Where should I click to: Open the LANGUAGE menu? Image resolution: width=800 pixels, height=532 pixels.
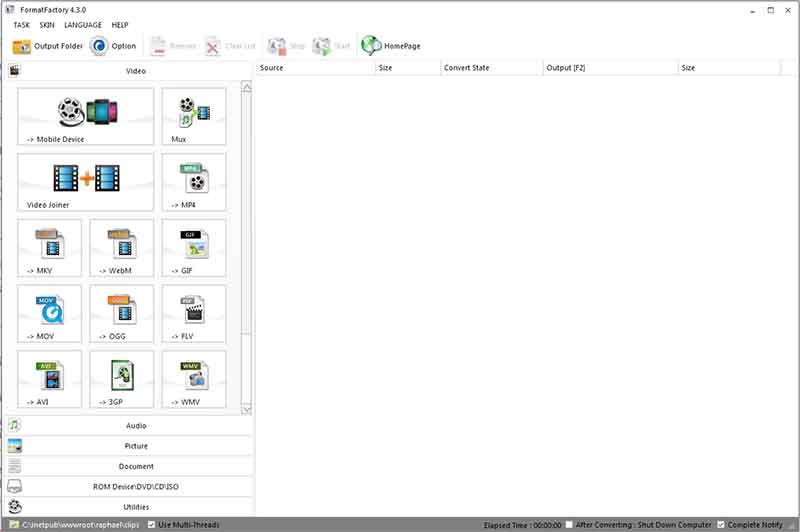coord(83,25)
